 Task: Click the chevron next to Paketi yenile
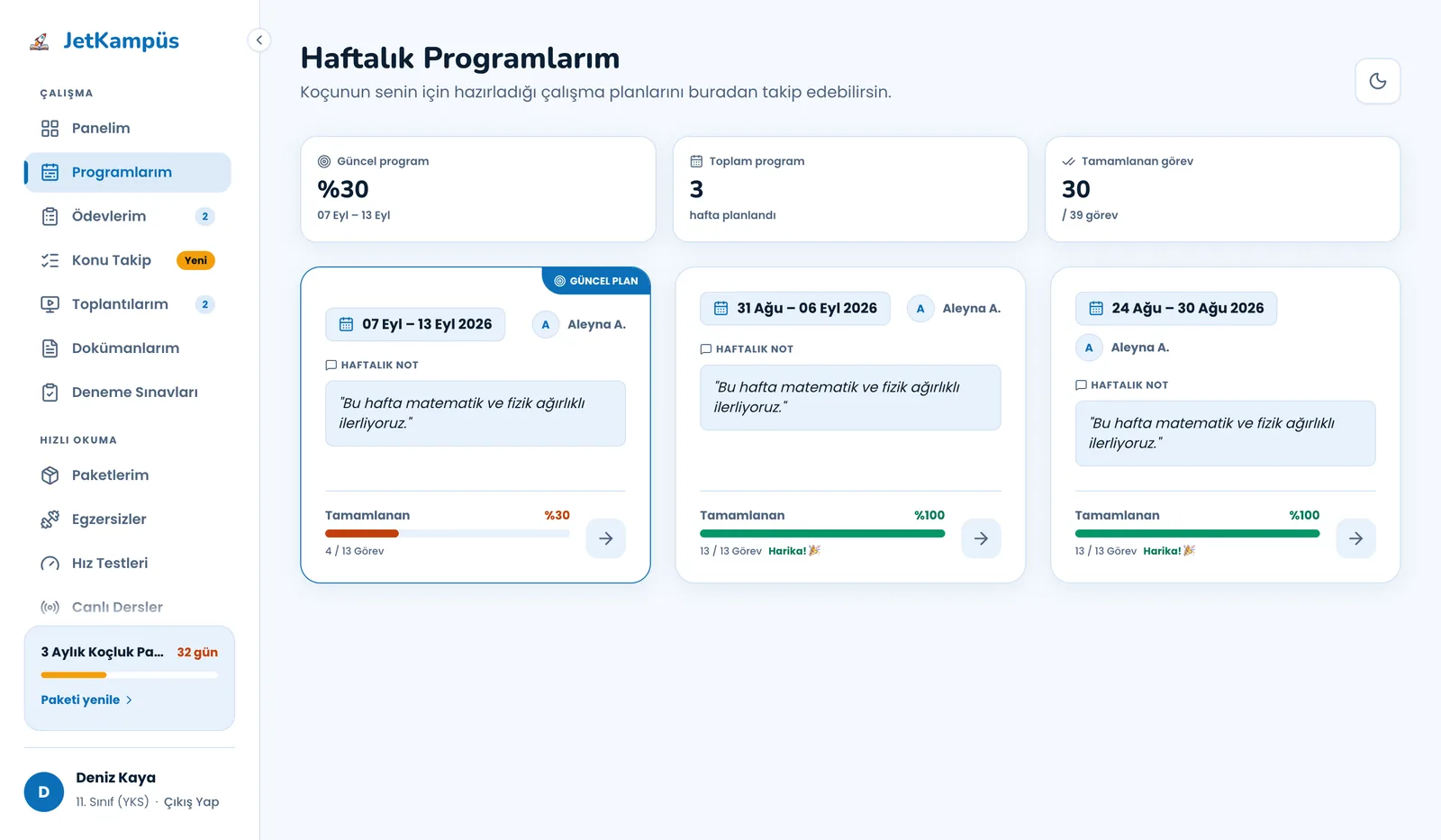pyautogui.click(x=129, y=700)
